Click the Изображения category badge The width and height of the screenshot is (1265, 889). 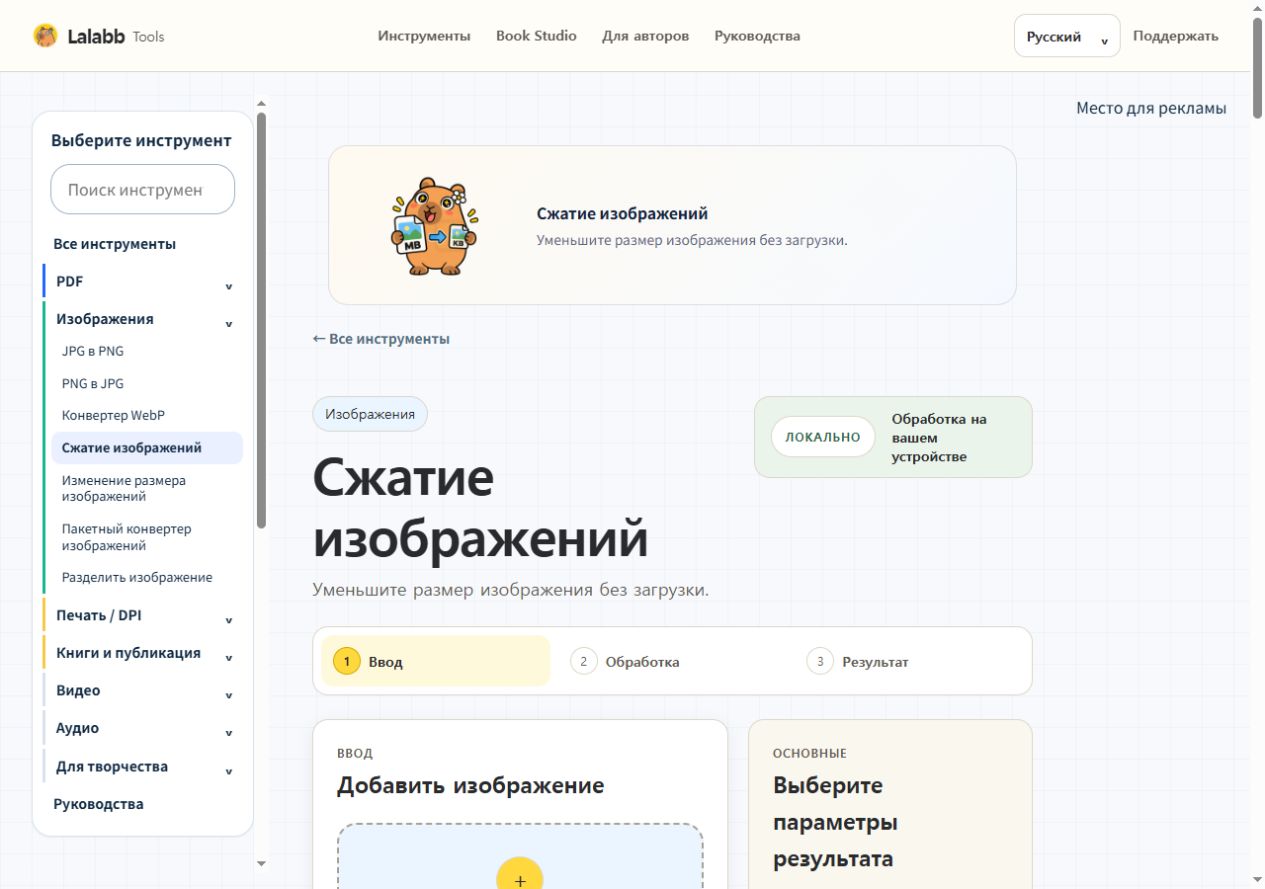370,414
